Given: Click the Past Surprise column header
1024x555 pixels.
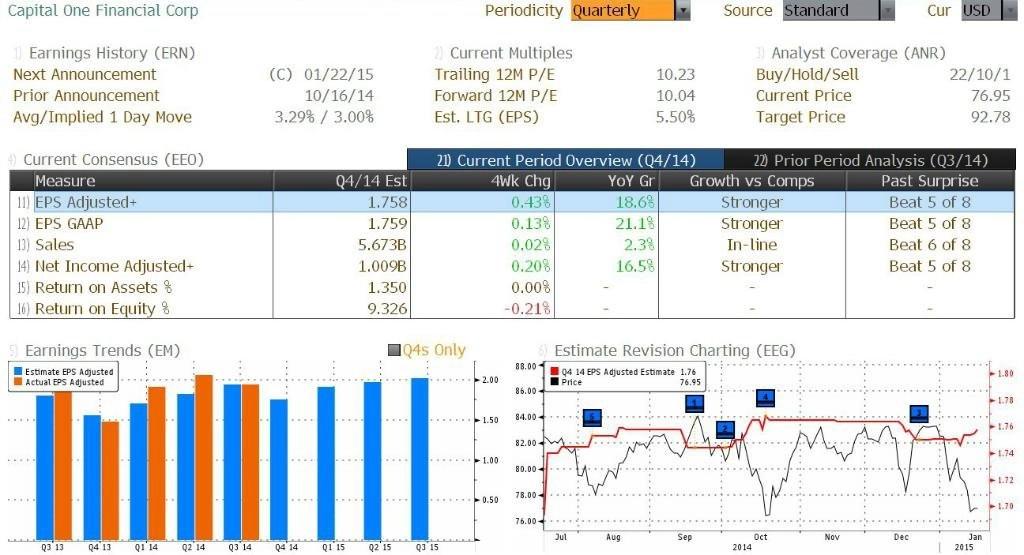Looking at the screenshot, I should (929, 181).
